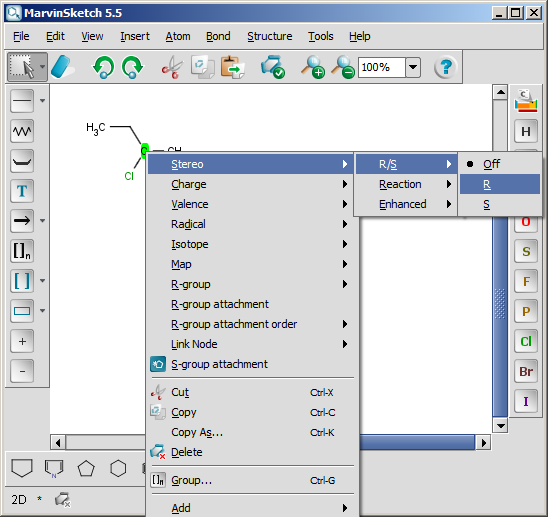The height and width of the screenshot is (517, 548).
Task: Click the increase charge plus tool
Action: tap(22, 341)
